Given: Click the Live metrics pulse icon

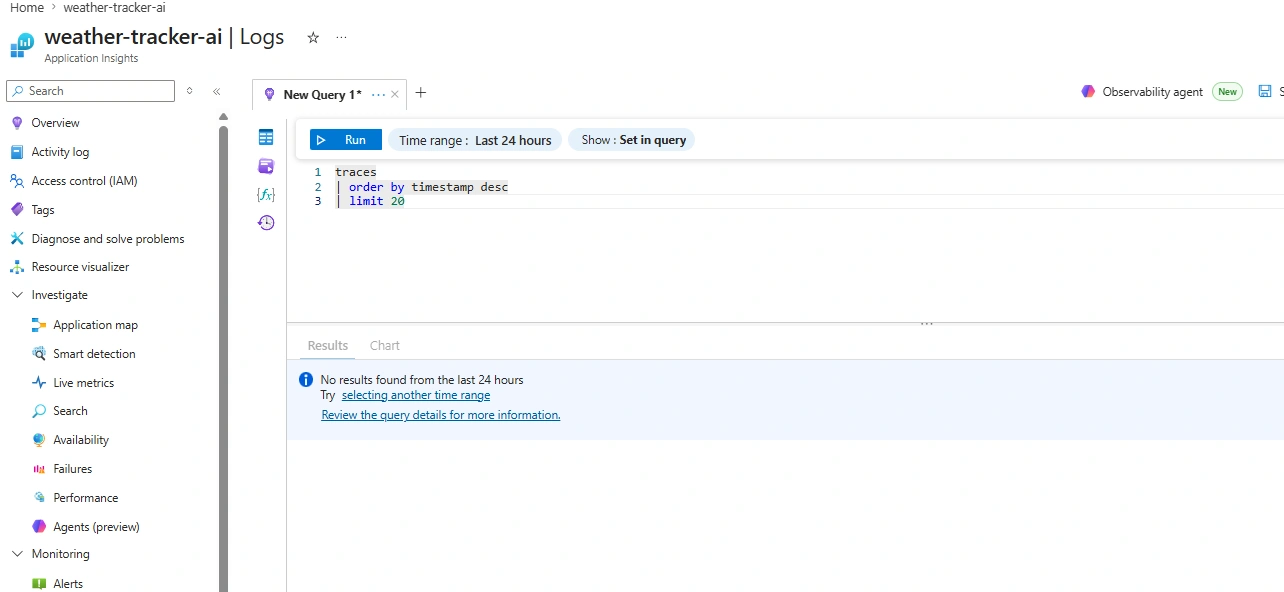Looking at the screenshot, I should [39, 383].
